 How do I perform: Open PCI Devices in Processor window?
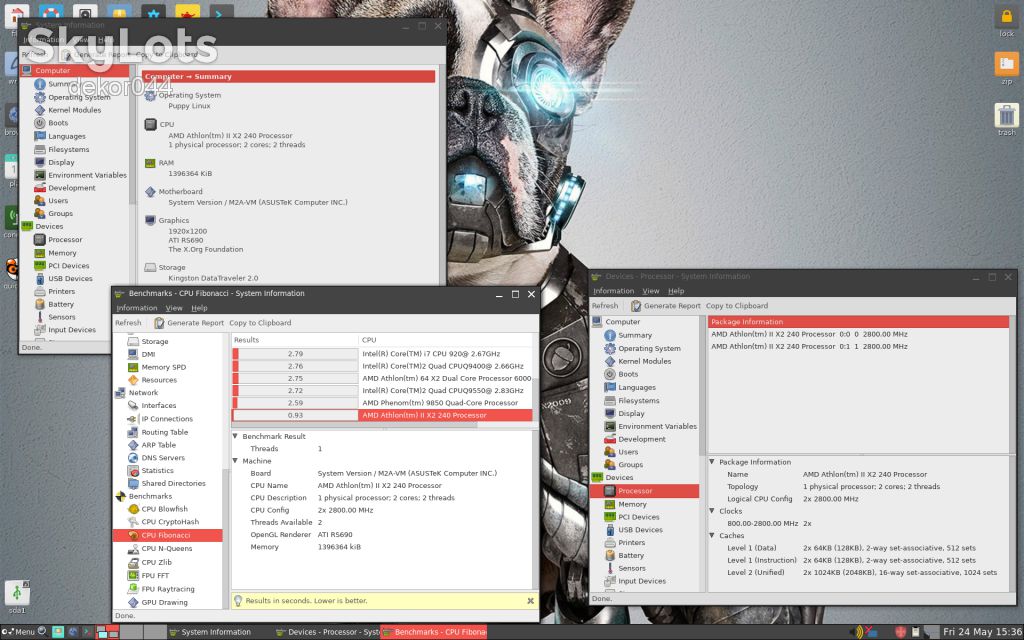(638, 517)
